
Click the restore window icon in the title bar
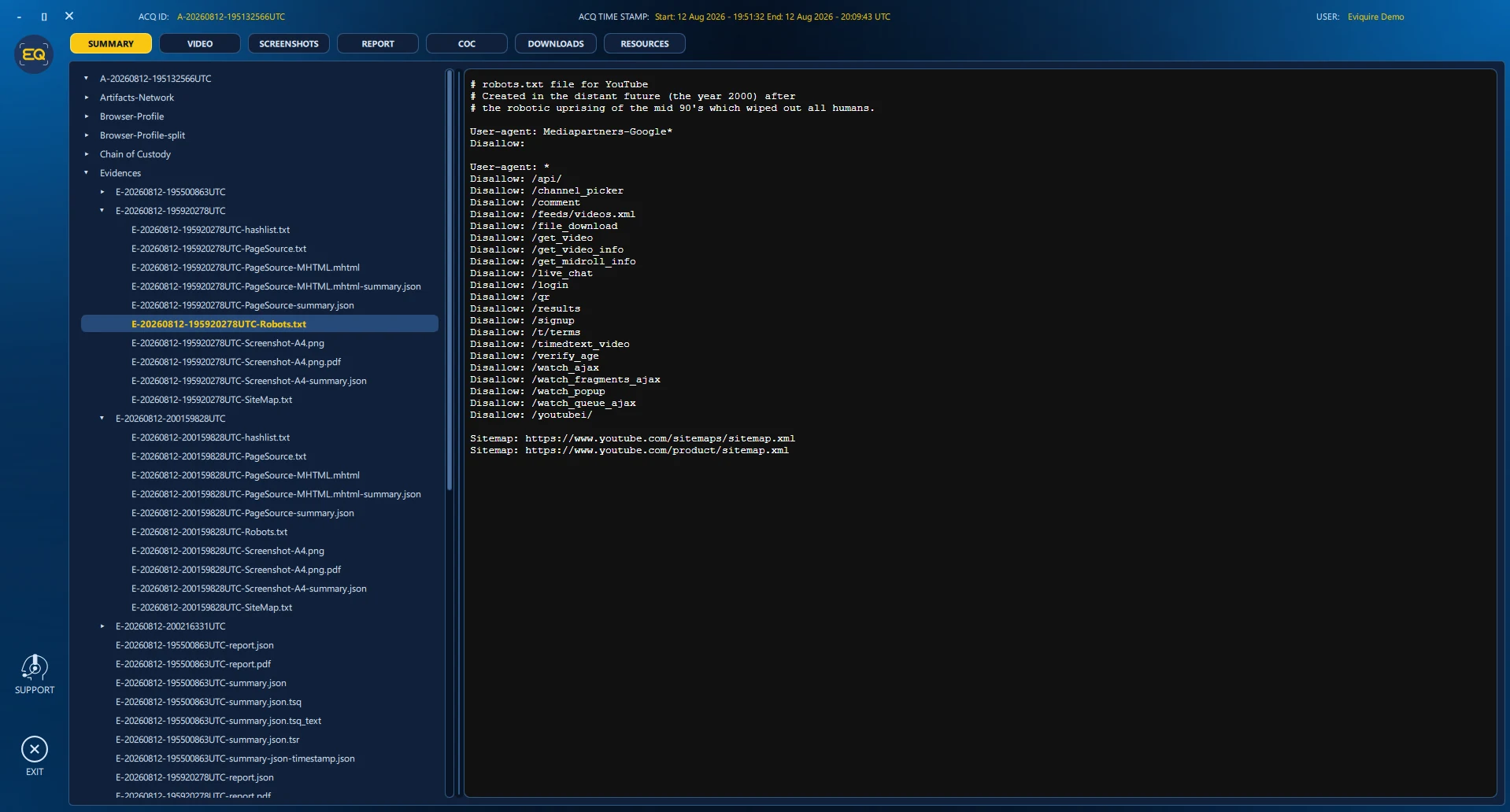coord(44,17)
